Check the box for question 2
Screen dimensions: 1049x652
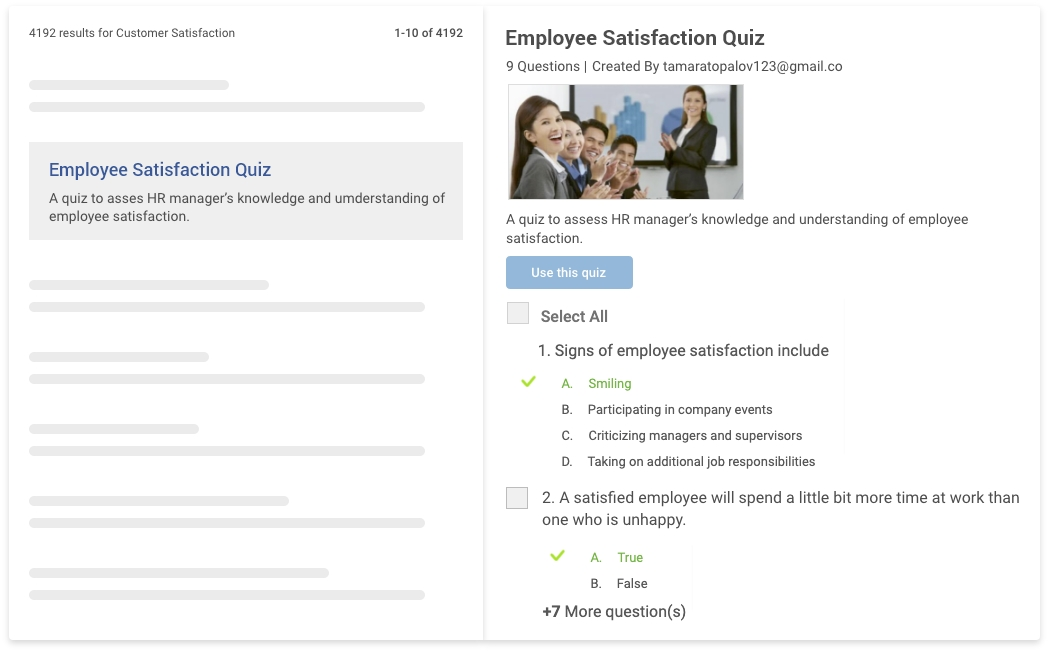(517, 498)
